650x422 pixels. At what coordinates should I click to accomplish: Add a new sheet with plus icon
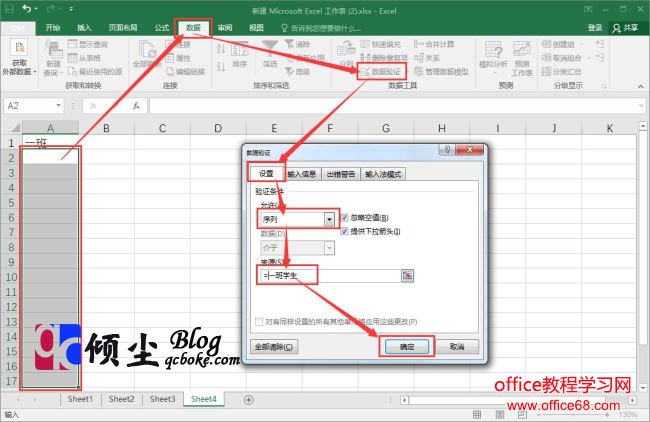point(249,400)
